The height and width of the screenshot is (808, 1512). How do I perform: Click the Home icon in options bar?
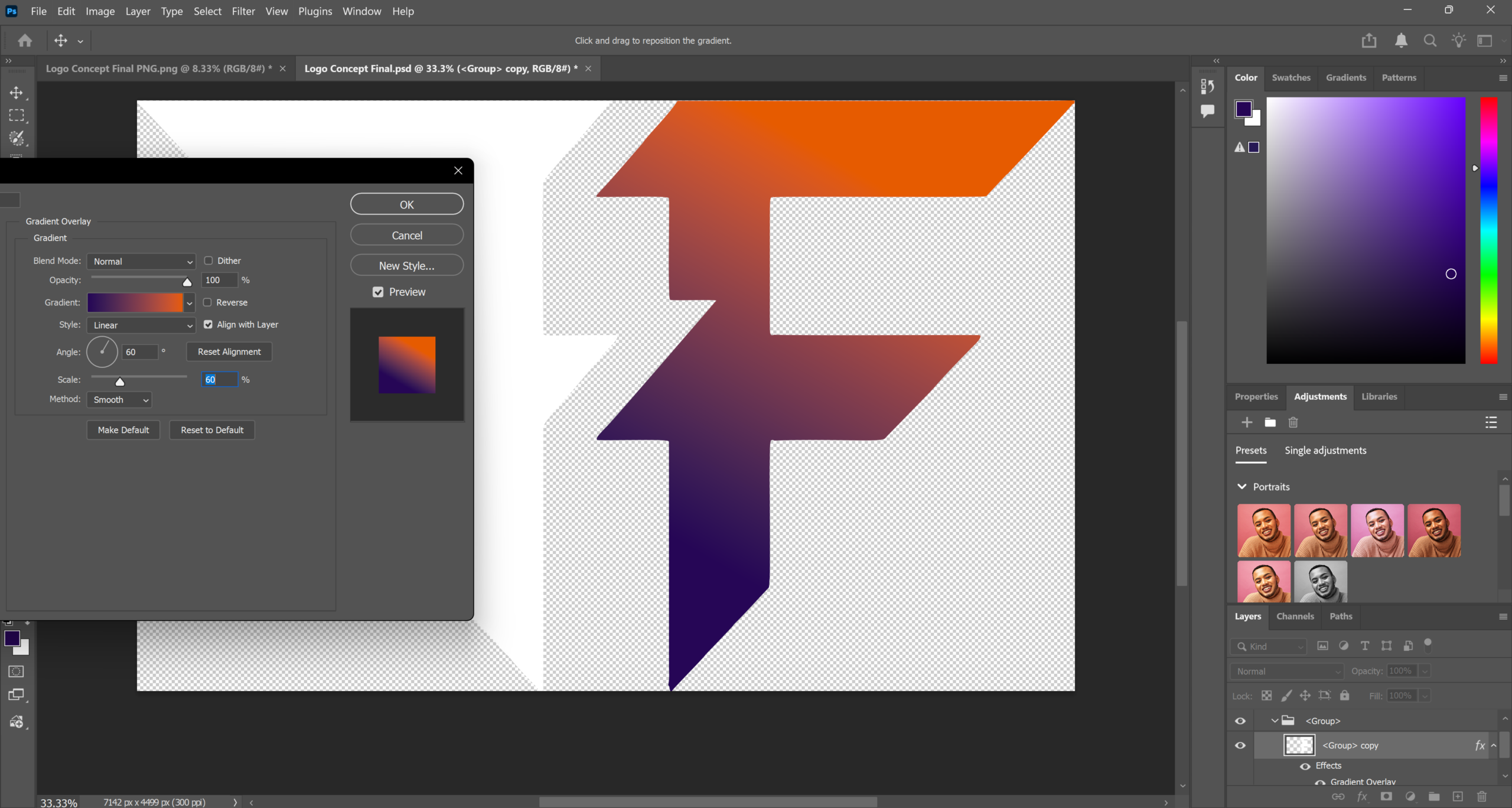pyautogui.click(x=25, y=41)
